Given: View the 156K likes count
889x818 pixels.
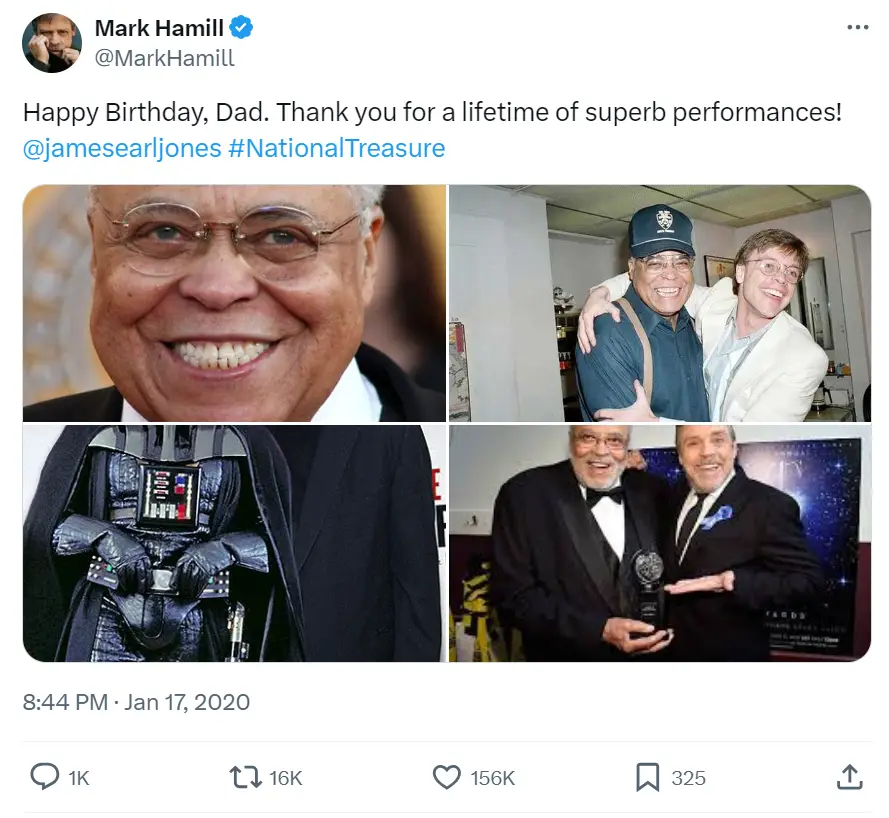Looking at the screenshot, I should pyautogui.click(x=490, y=776).
